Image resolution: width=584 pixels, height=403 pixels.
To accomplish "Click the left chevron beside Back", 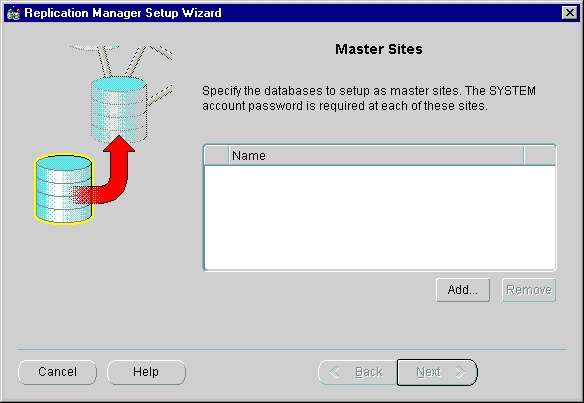I will click(x=335, y=372).
